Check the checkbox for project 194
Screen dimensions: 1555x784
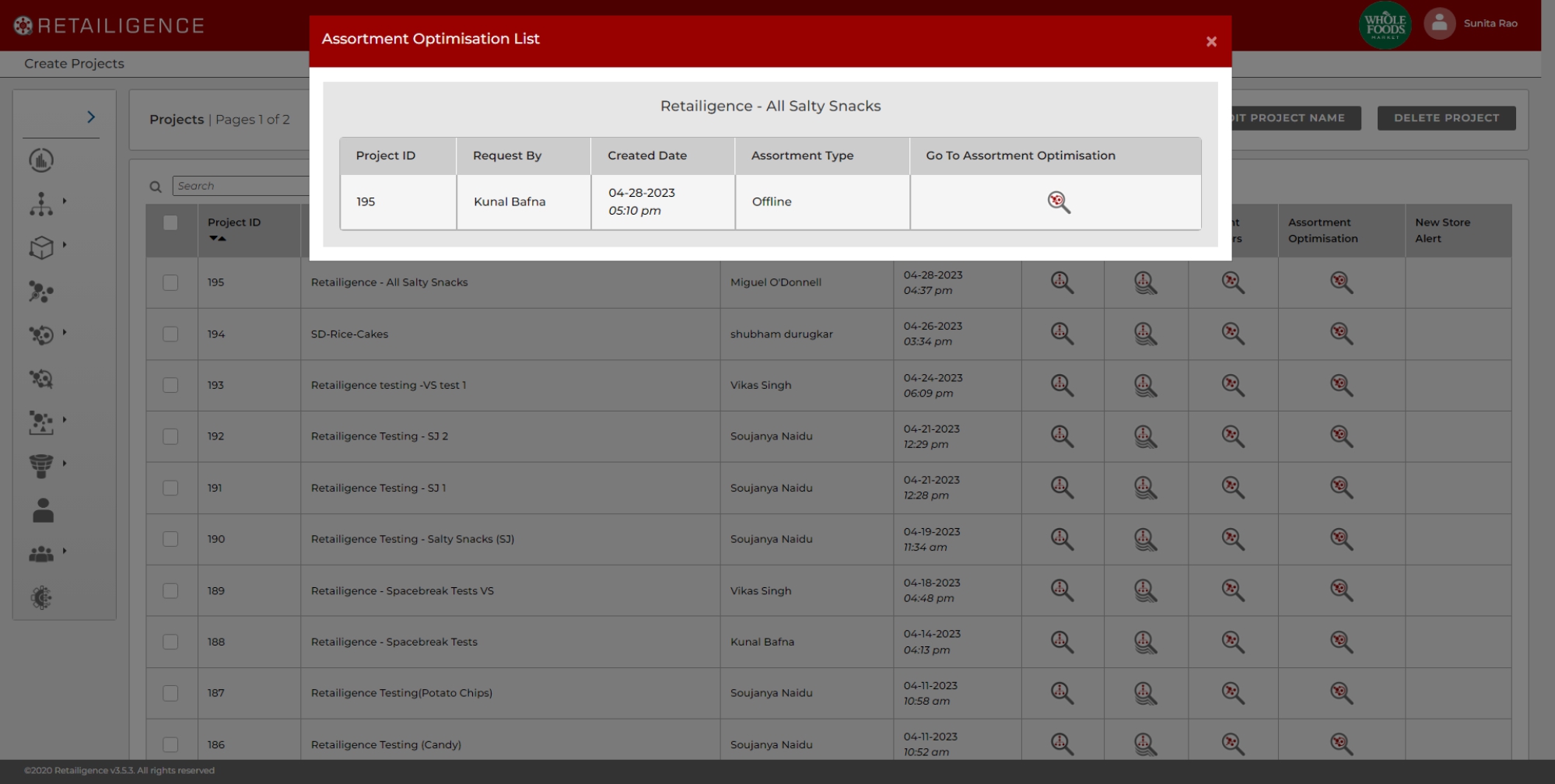click(x=170, y=334)
